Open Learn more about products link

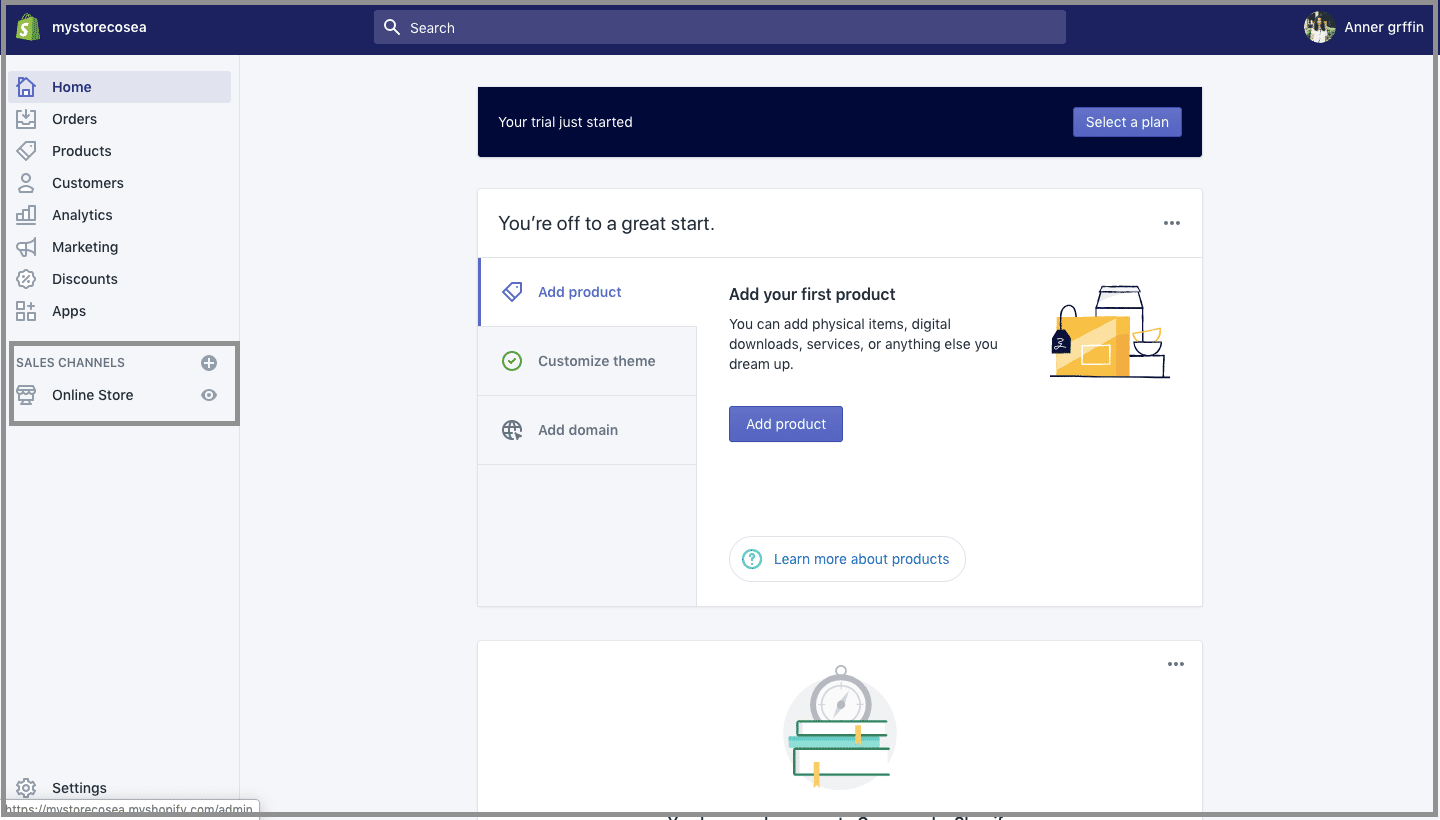(860, 559)
